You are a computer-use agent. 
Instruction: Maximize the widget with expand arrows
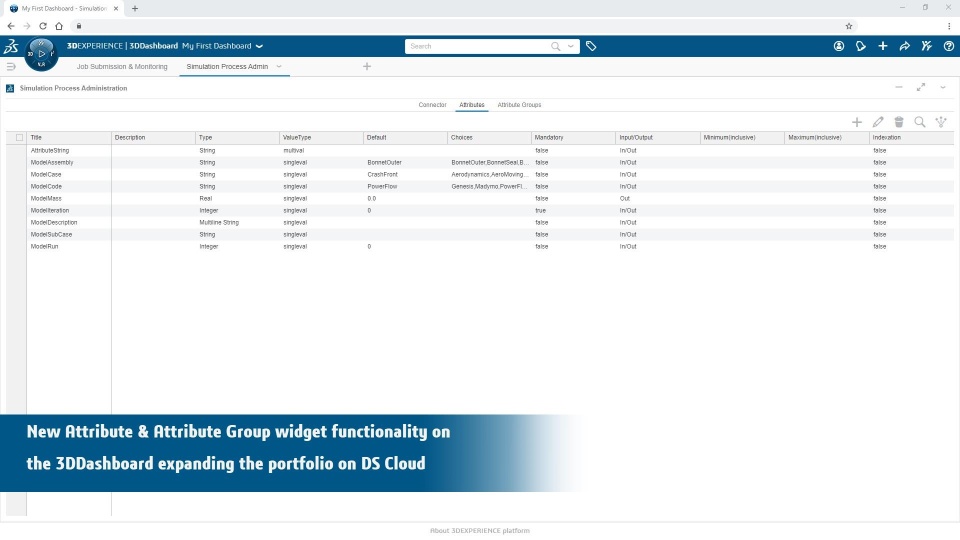click(921, 88)
